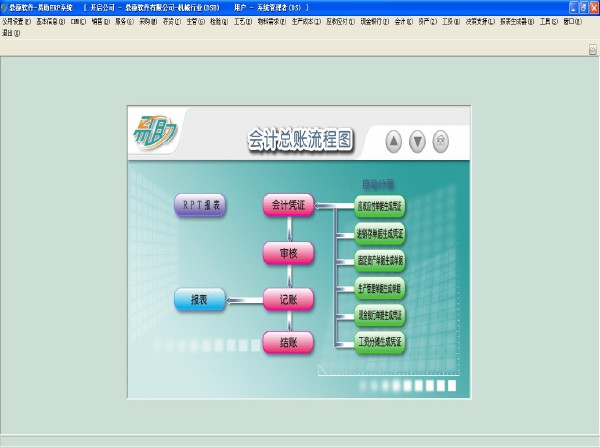Open the CRM menu
The height and width of the screenshot is (447, 600).
(x=78, y=21)
